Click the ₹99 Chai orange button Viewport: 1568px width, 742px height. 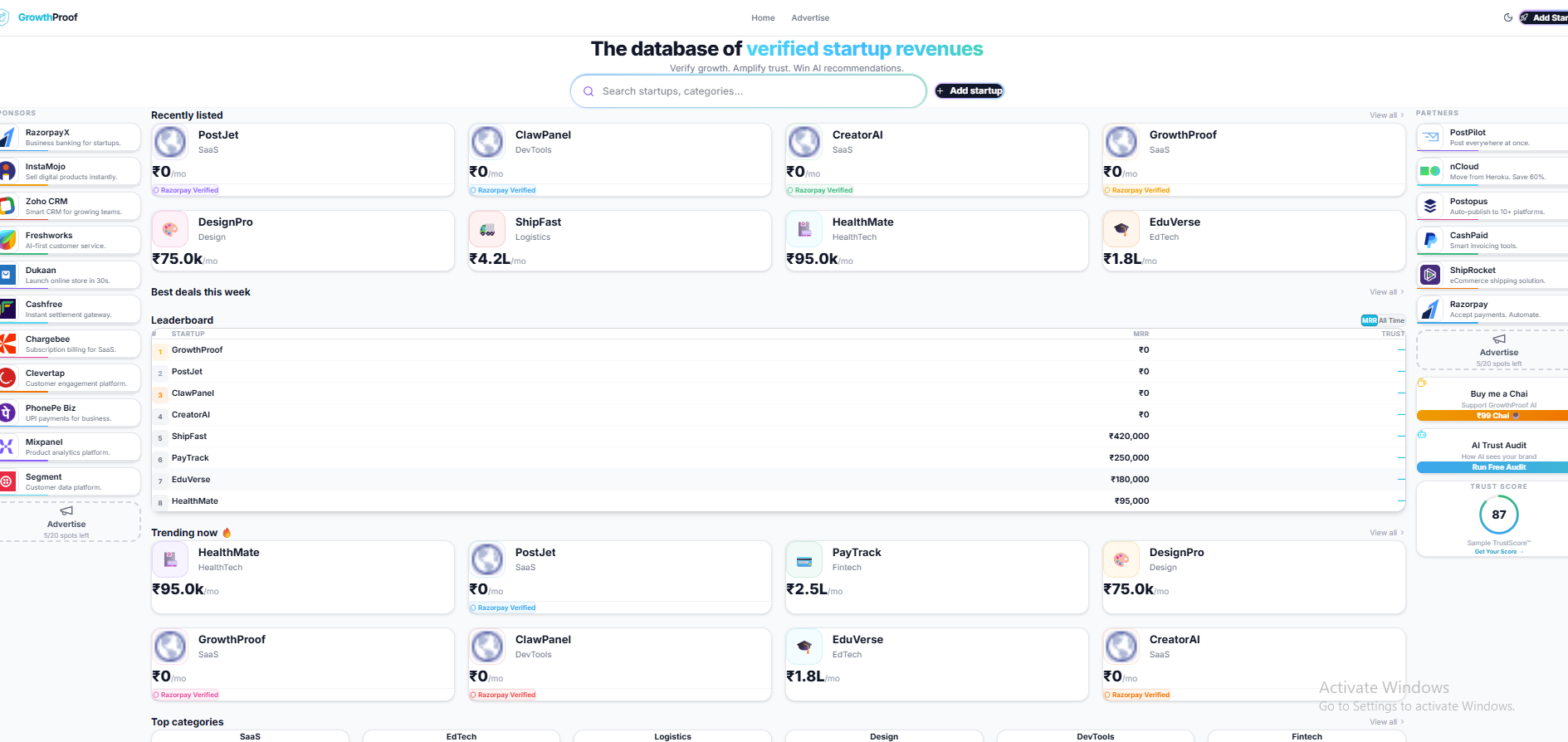click(x=1492, y=416)
